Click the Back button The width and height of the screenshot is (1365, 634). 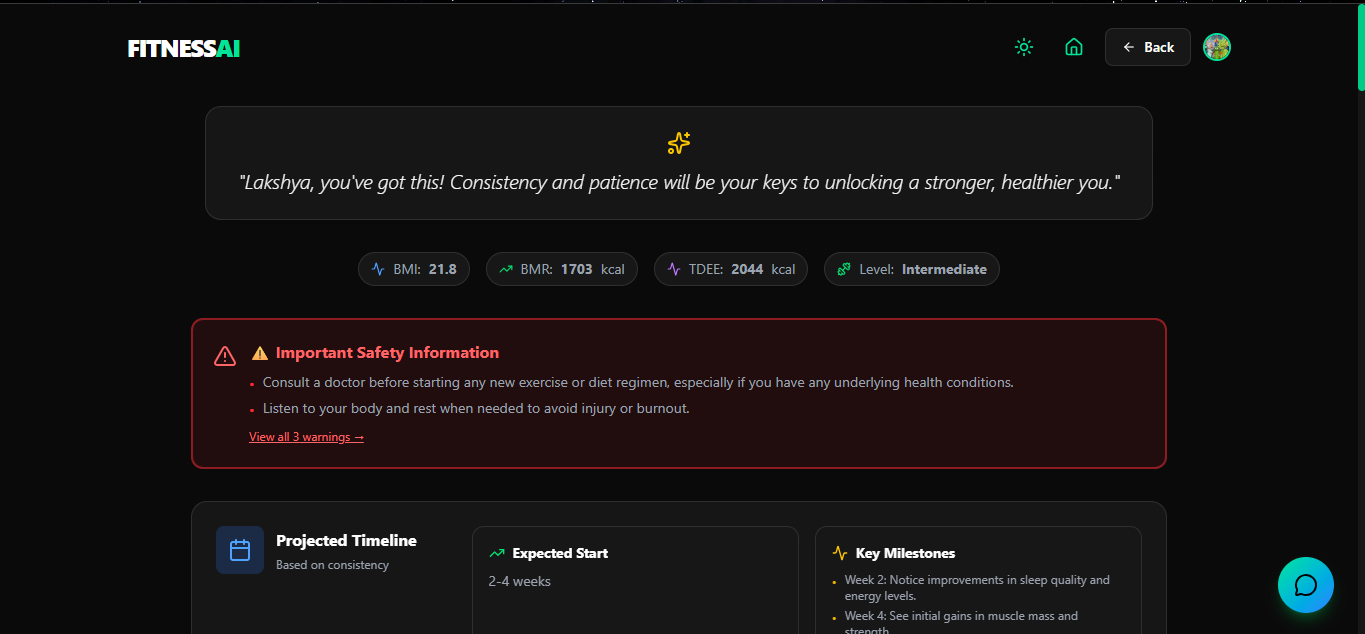tap(1148, 47)
